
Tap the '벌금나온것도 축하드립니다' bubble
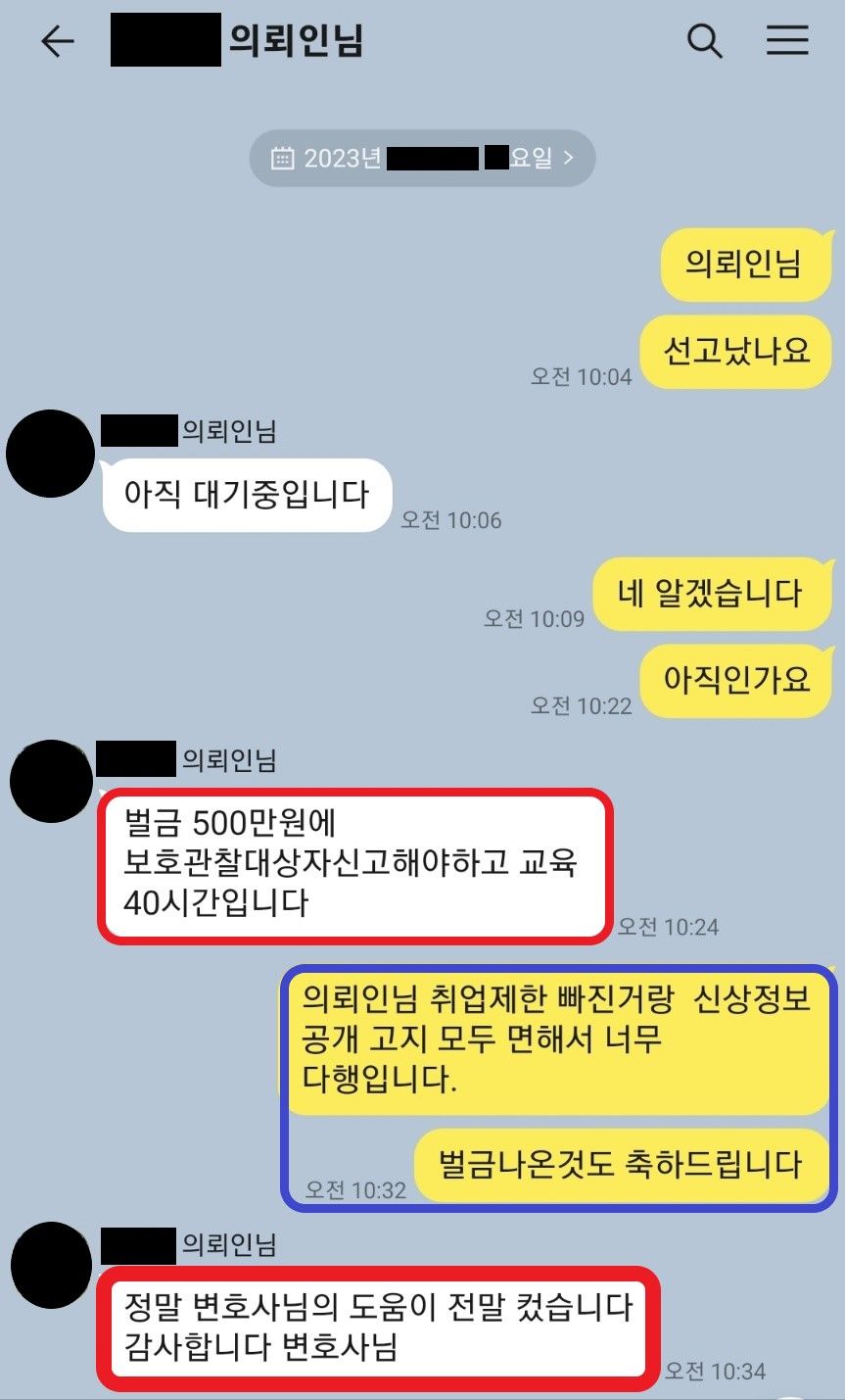[x=621, y=1165]
